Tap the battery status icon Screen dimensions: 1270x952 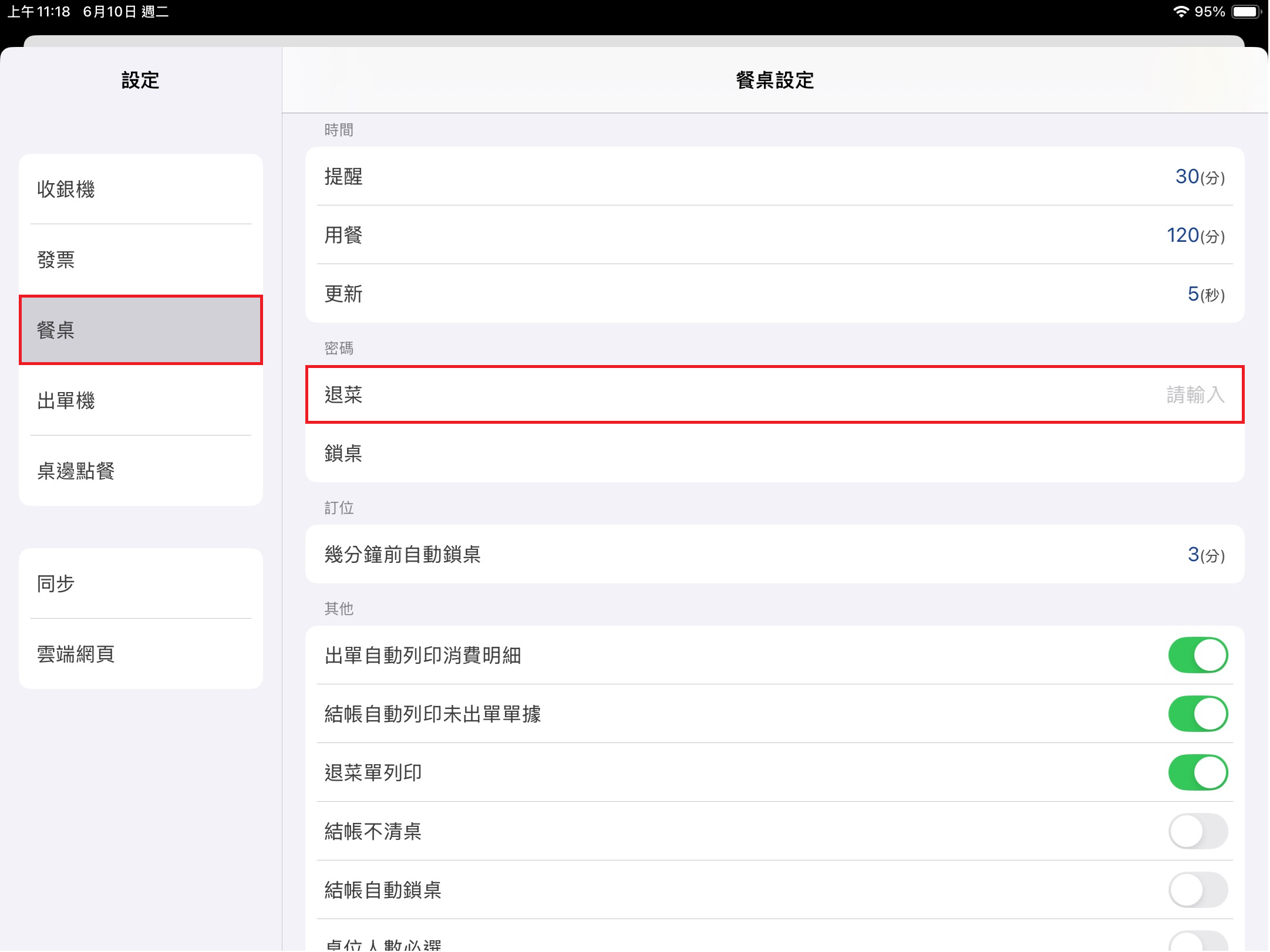pos(1245,12)
